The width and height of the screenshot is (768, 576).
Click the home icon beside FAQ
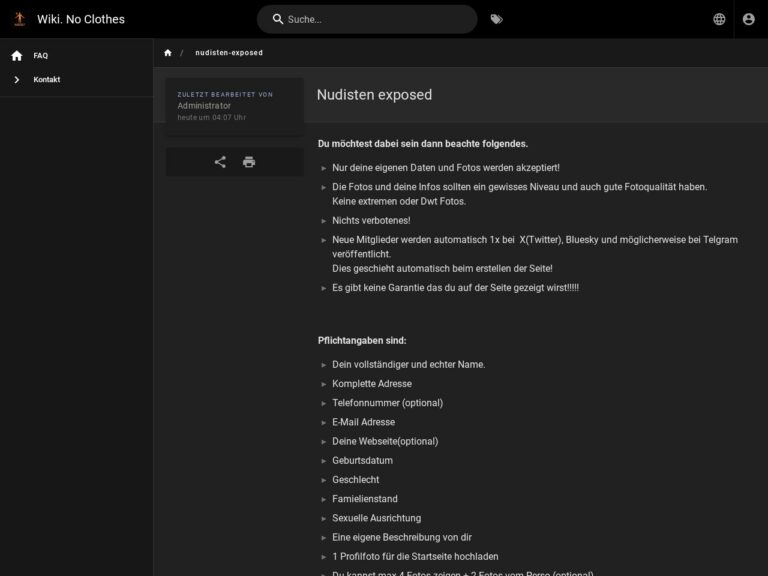pyautogui.click(x=16, y=56)
